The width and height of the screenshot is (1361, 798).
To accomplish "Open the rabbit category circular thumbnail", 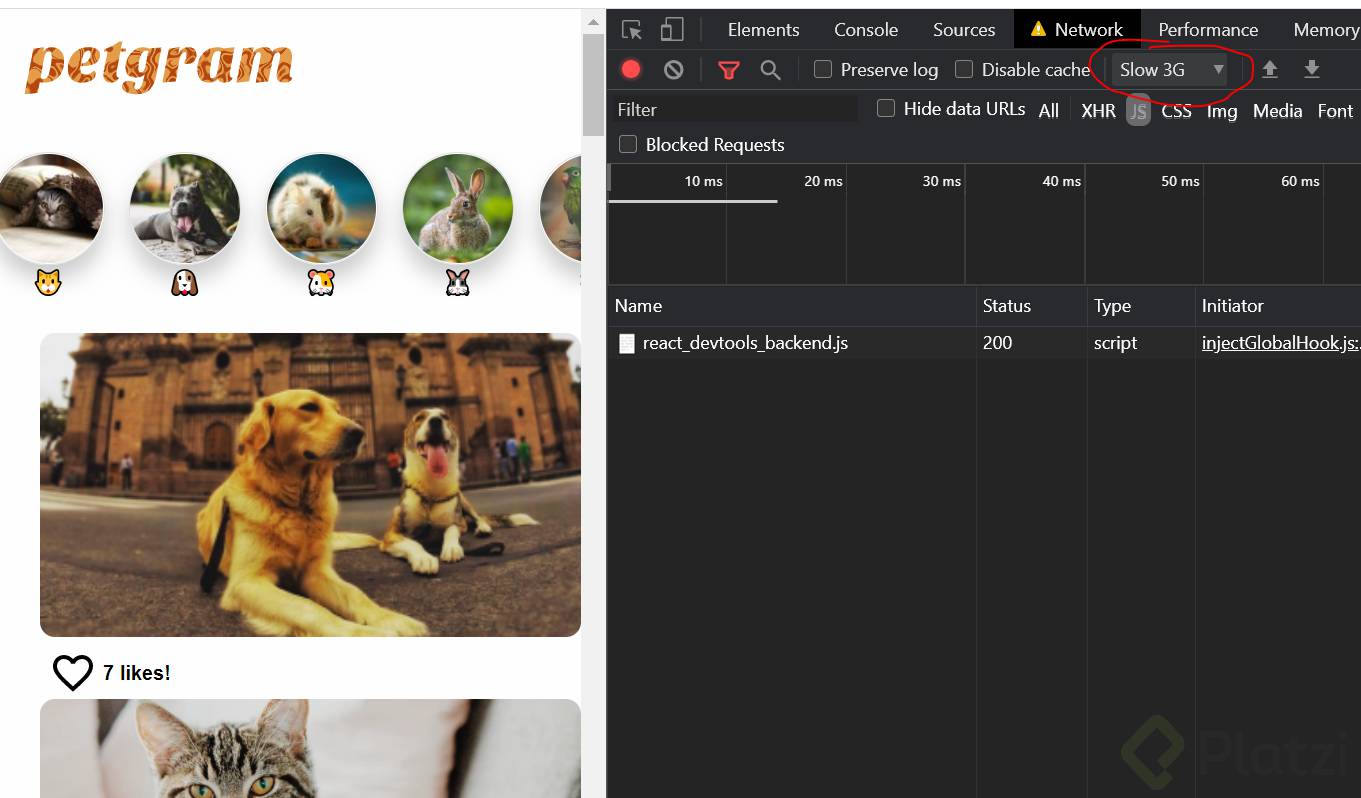I will tap(457, 208).
